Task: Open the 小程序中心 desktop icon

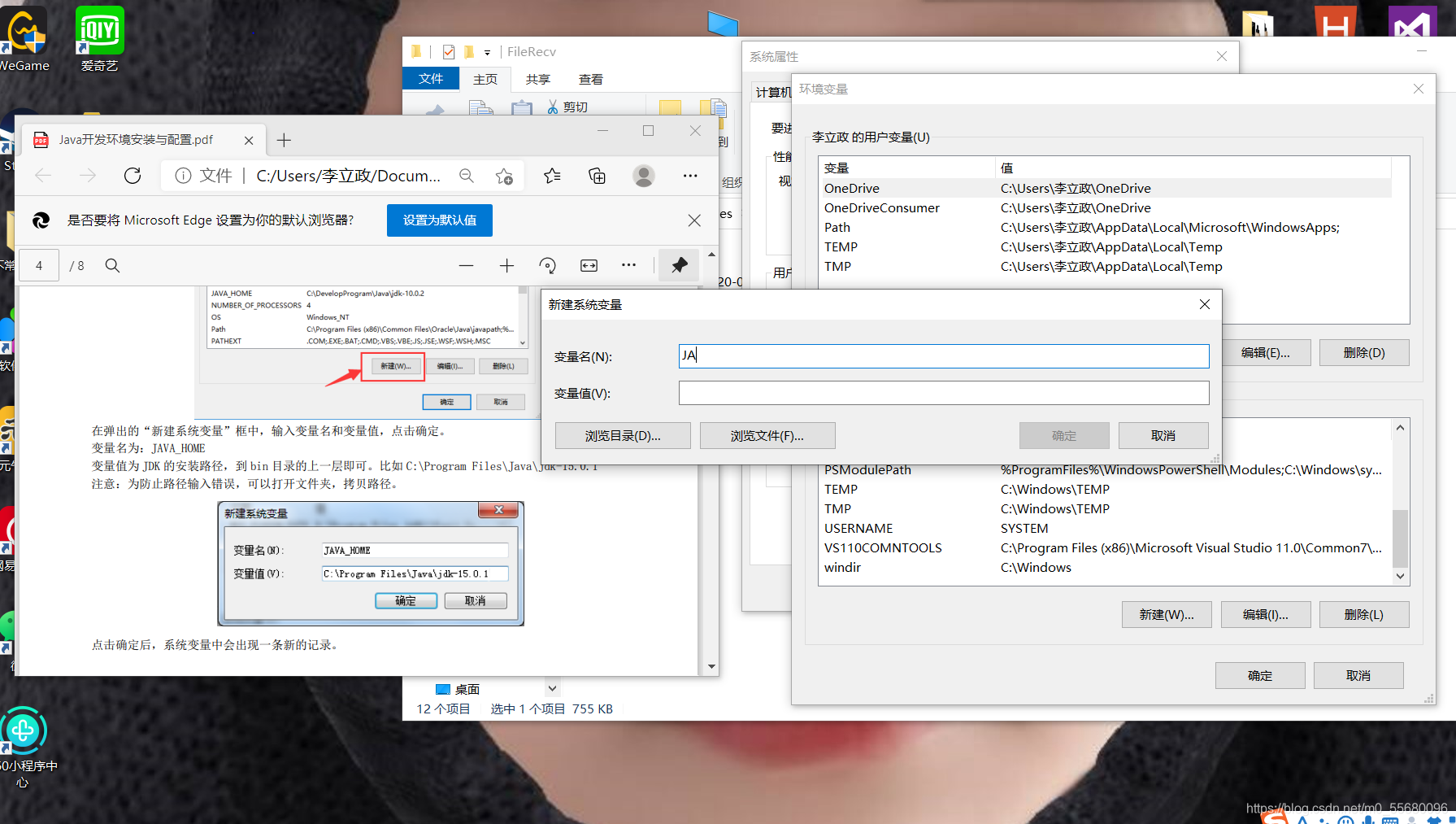Action: [24, 748]
